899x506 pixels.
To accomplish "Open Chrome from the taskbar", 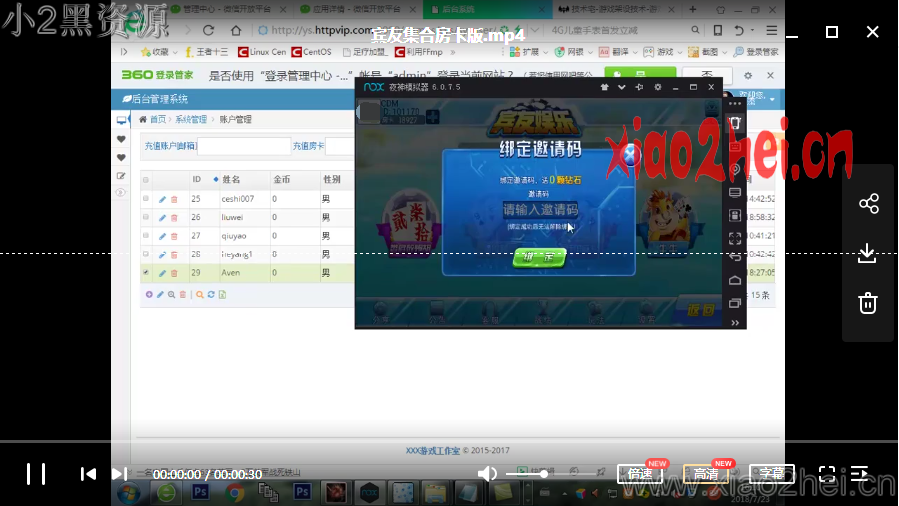I will click(234, 493).
